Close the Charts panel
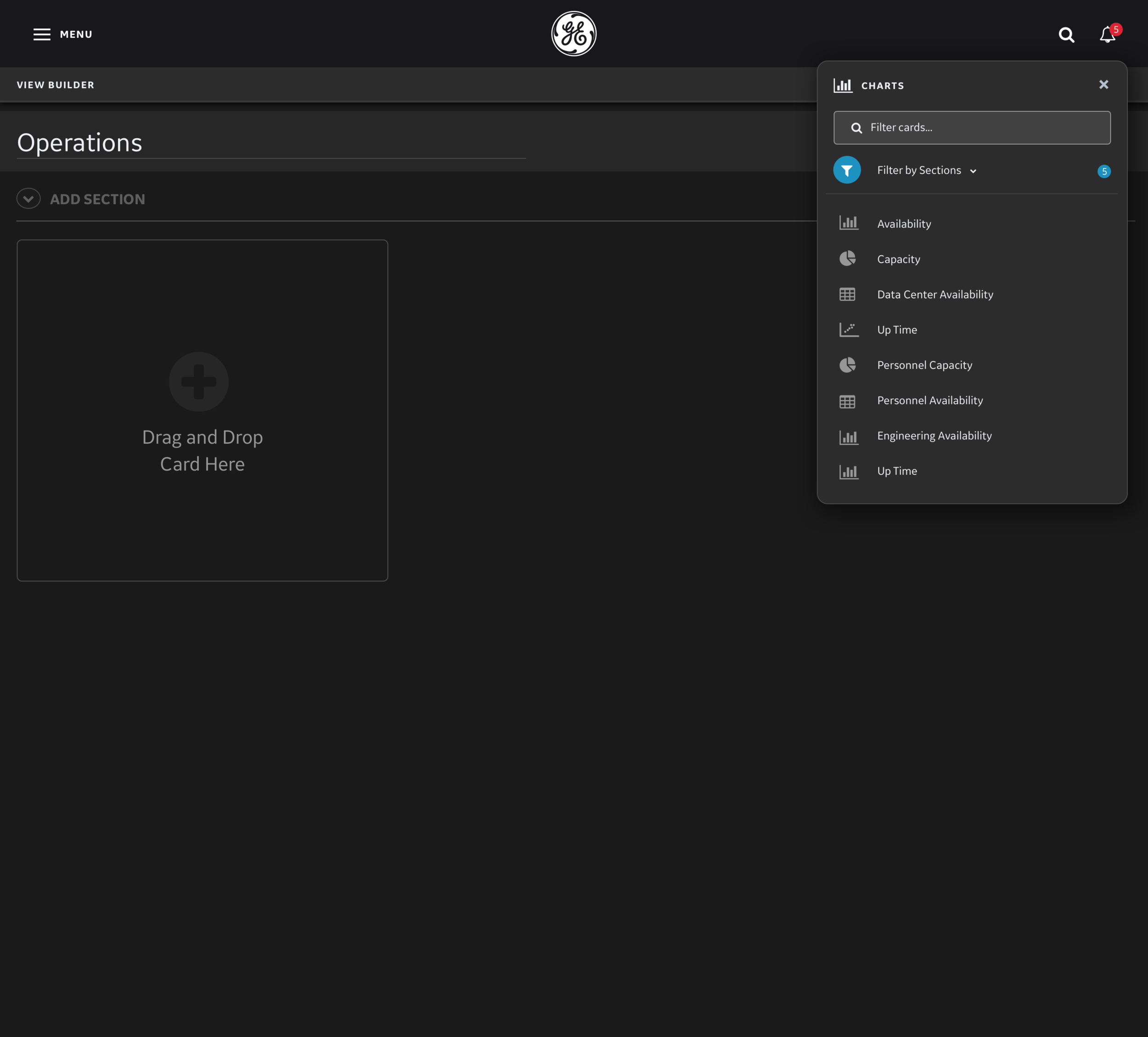1148x1037 pixels. click(x=1103, y=85)
